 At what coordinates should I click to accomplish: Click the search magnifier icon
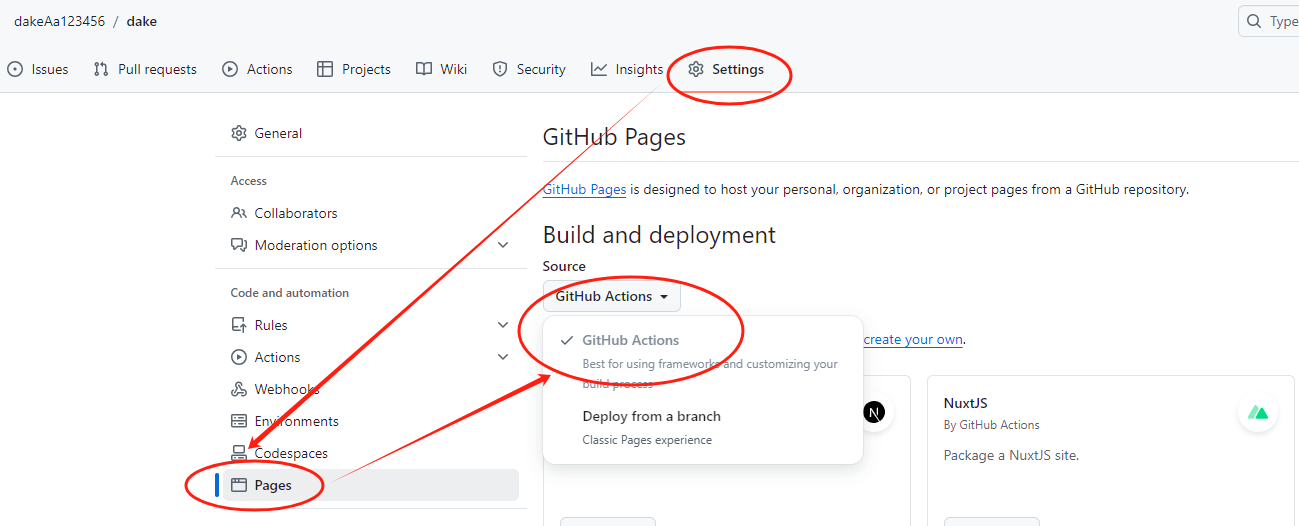[1254, 21]
